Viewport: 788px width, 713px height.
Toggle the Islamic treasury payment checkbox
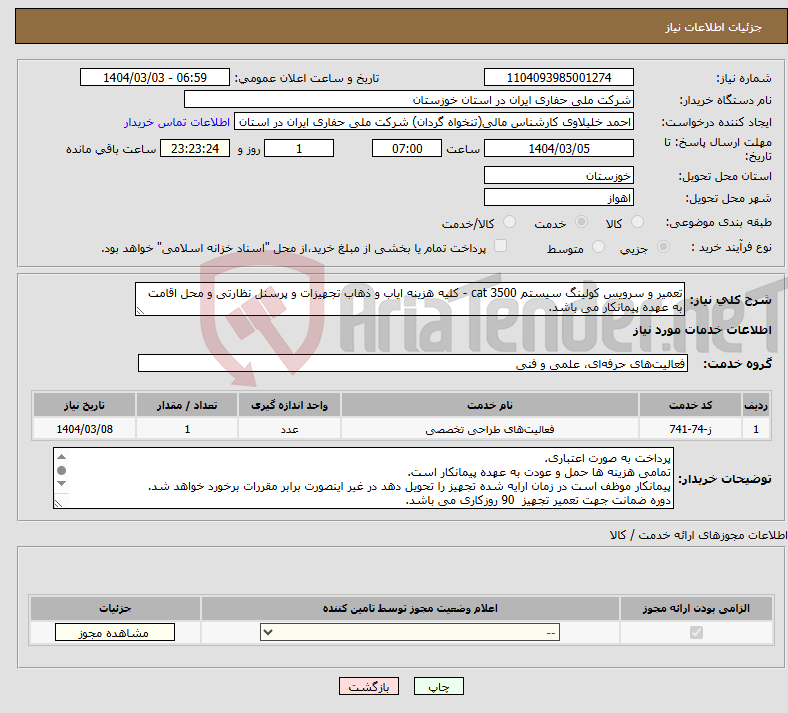click(x=500, y=246)
